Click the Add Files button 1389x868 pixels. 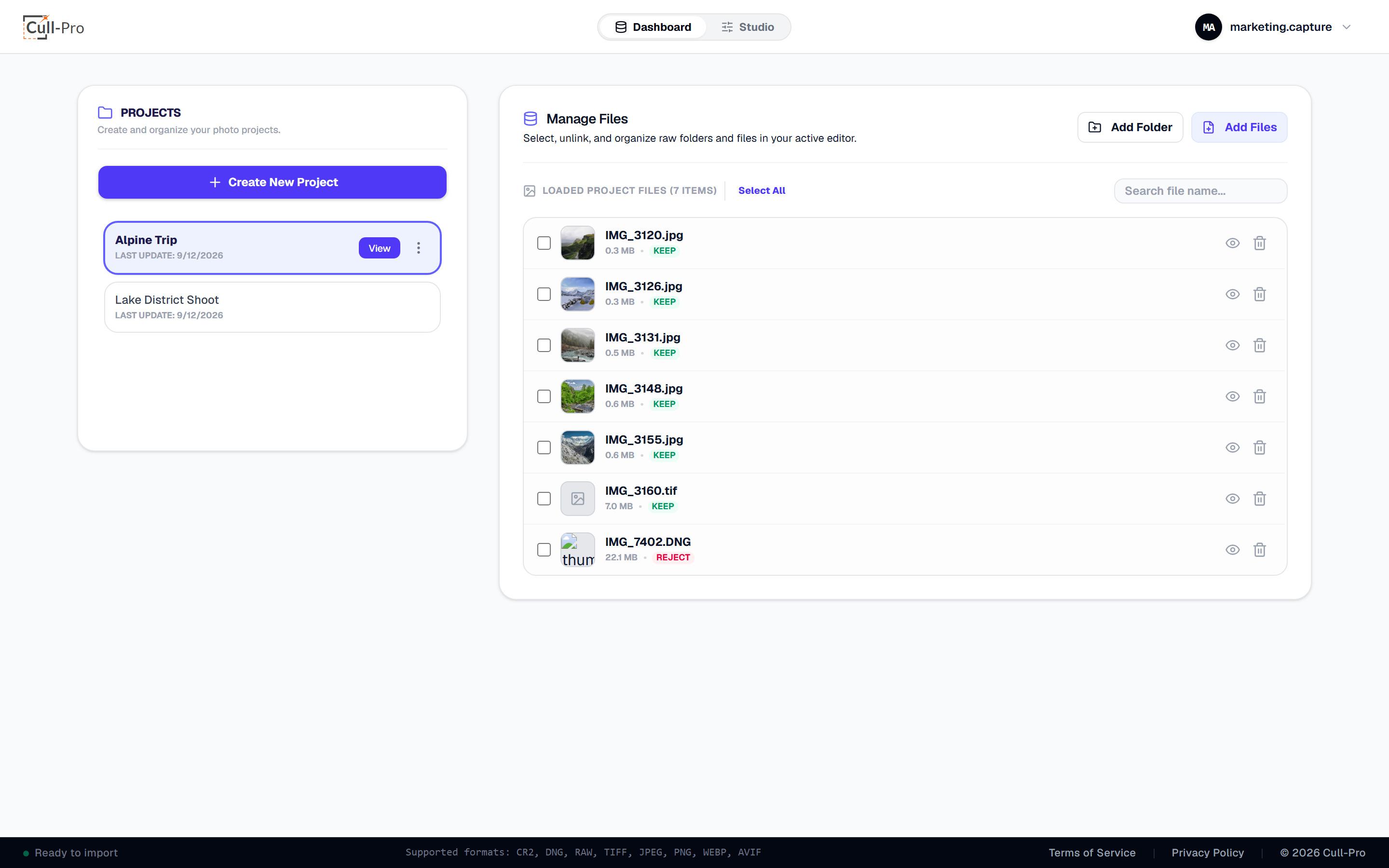1239,127
